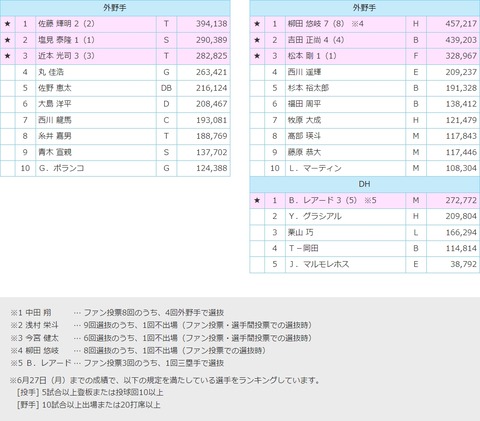
Task: Select the vote count 108,304
Action: [x=461, y=168]
